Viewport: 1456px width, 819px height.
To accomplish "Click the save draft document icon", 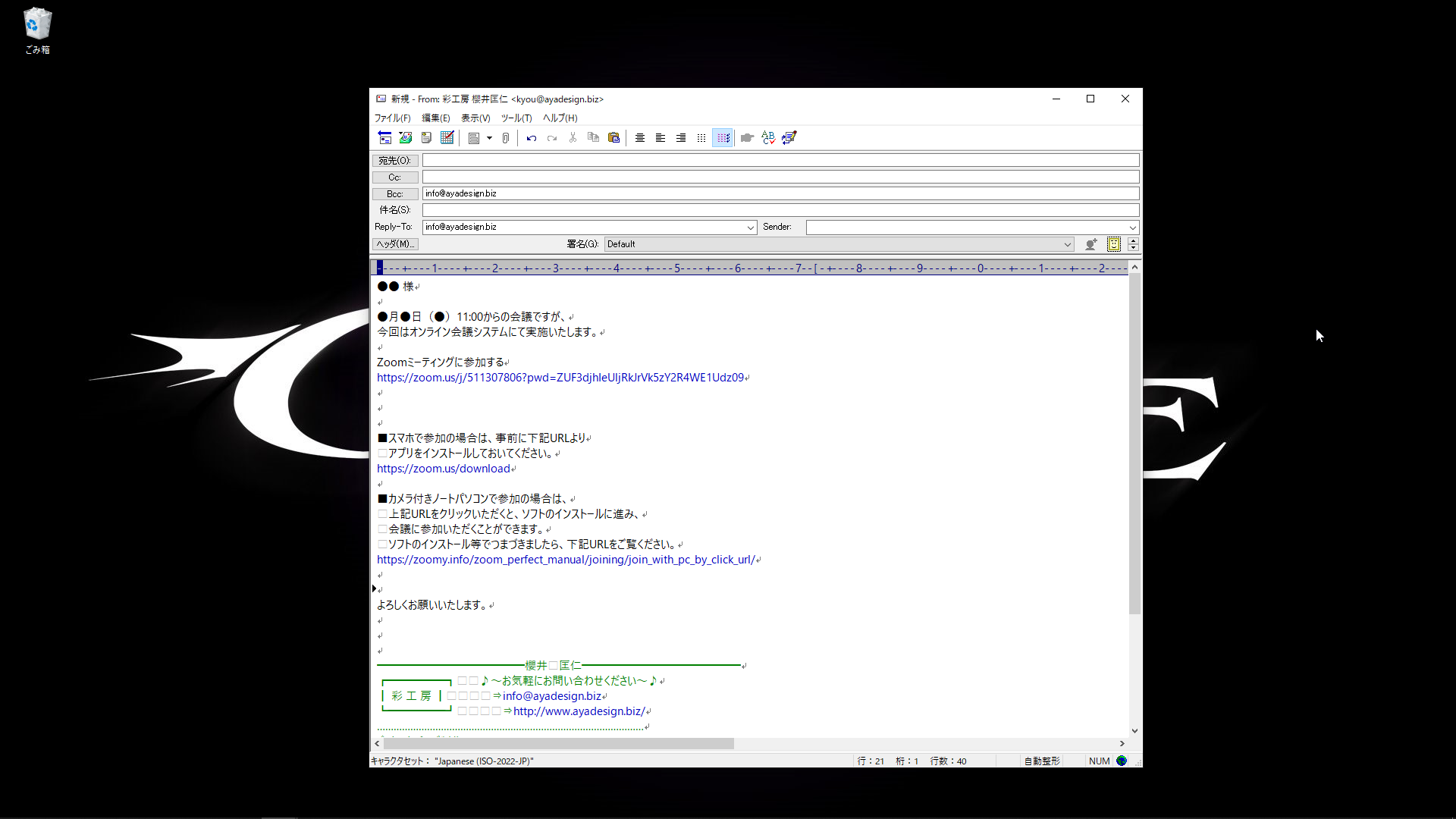I will click(x=426, y=138).
